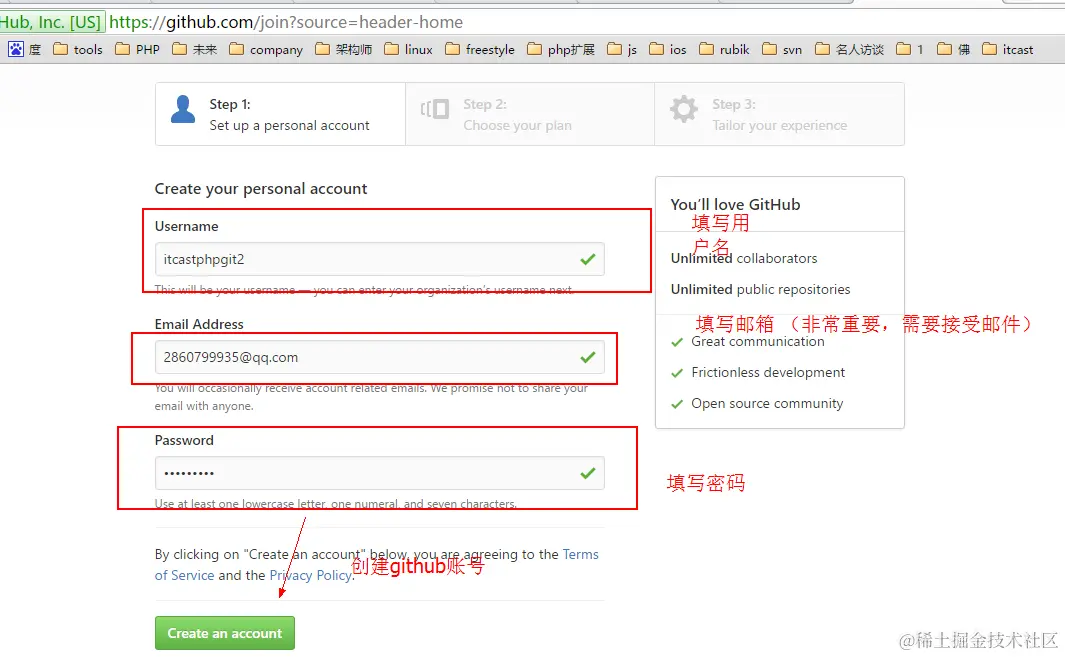This screenshot has width=1065, height=657.
Task: Open the linux bookmark folder
Action: [408, 50]
